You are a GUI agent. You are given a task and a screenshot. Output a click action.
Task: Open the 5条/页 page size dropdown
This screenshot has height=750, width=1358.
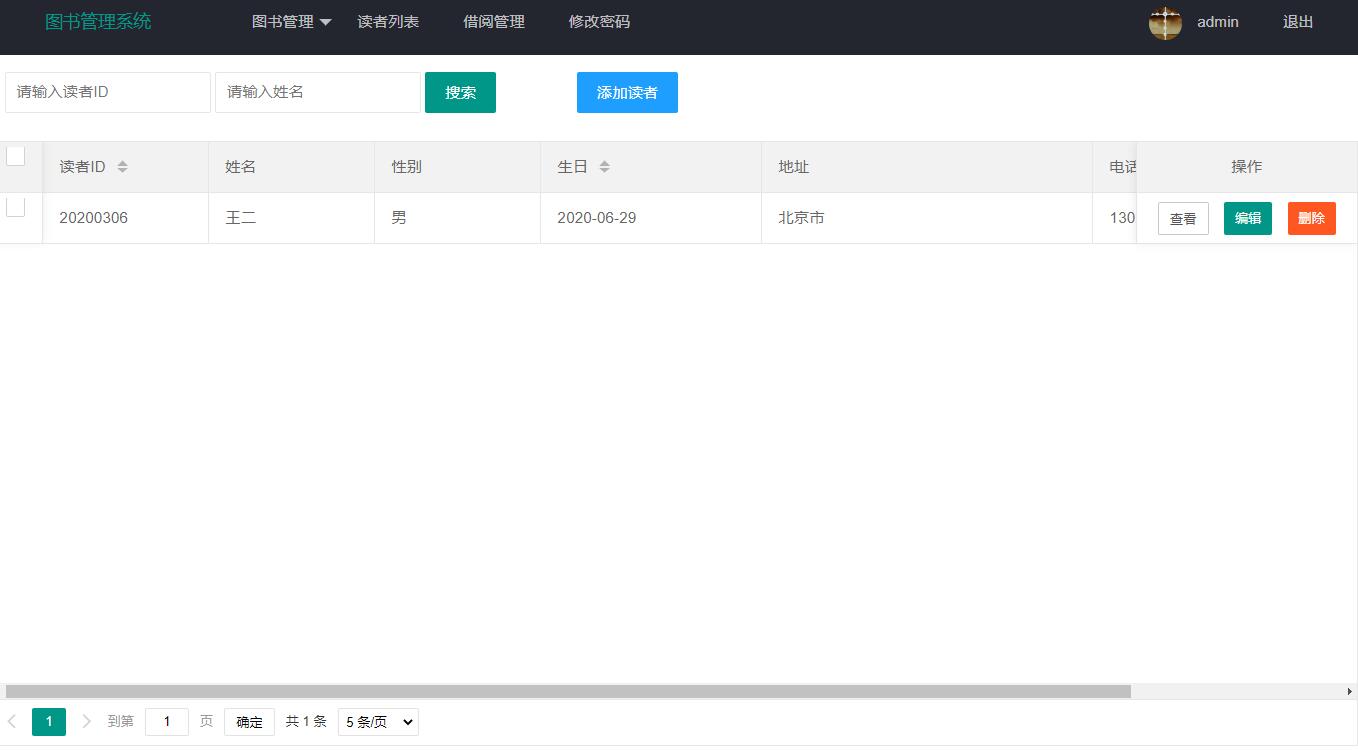point(378,722)
